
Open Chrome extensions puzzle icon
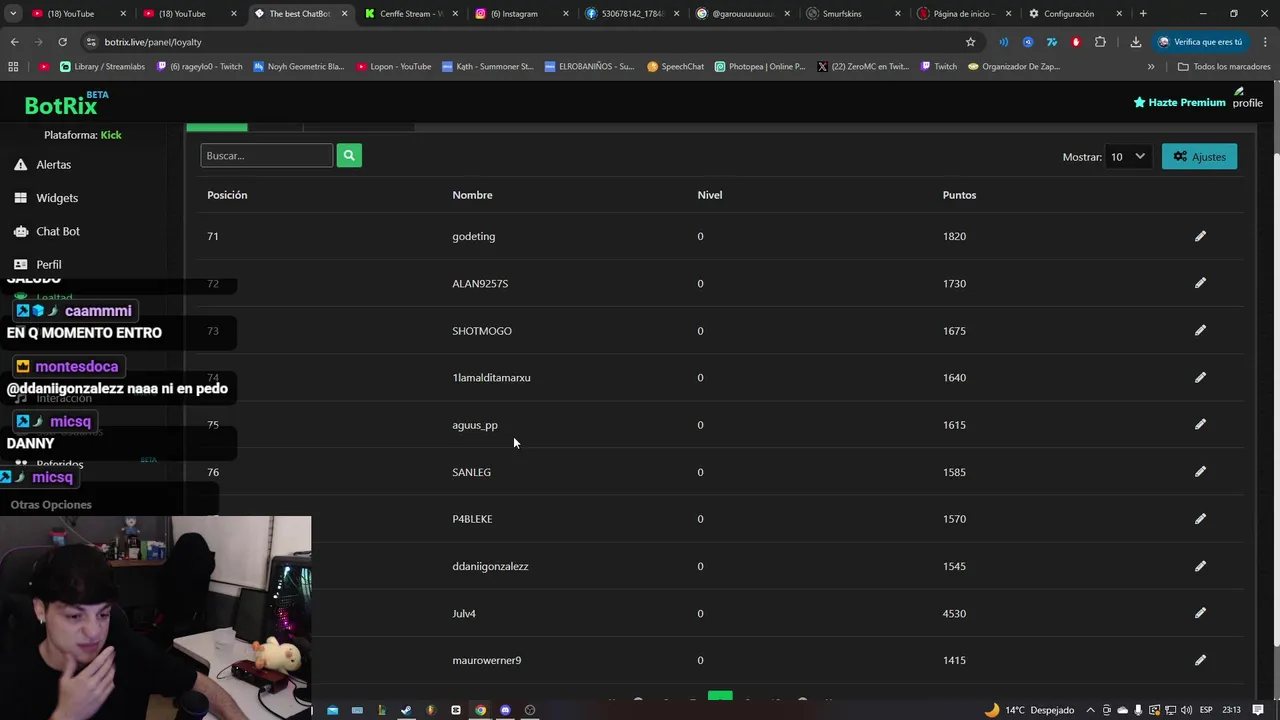(1100, 42)
